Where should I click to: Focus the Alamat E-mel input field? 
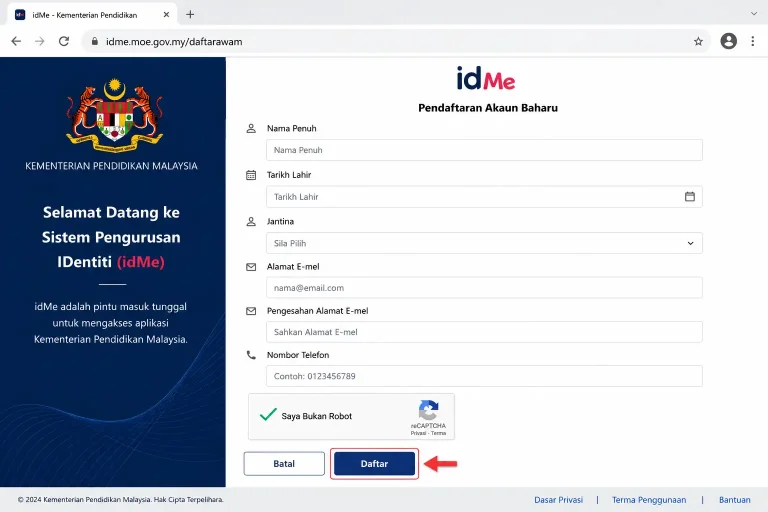pos(484,288)
